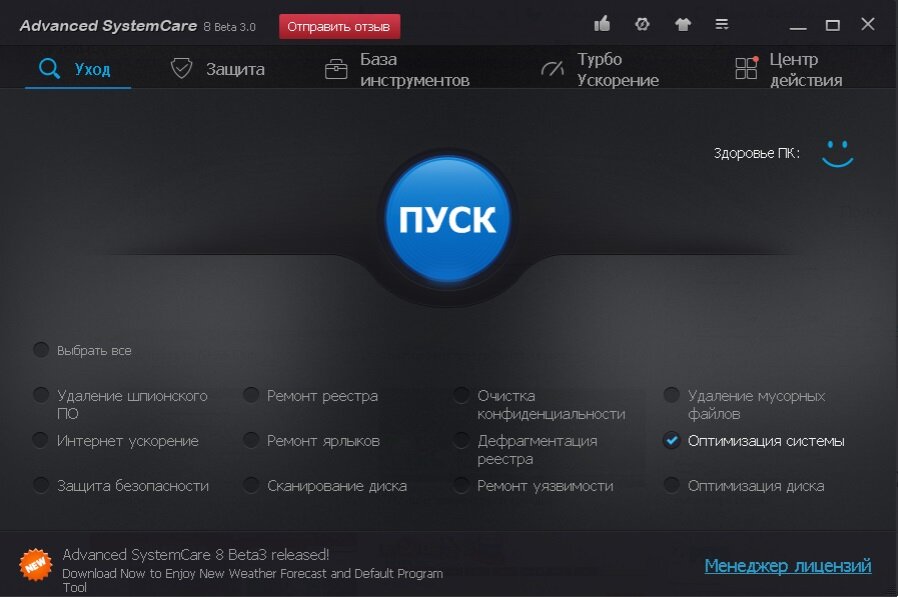
Task: Toggle the Выбрать все checkbox
Action: click(41, 349)
